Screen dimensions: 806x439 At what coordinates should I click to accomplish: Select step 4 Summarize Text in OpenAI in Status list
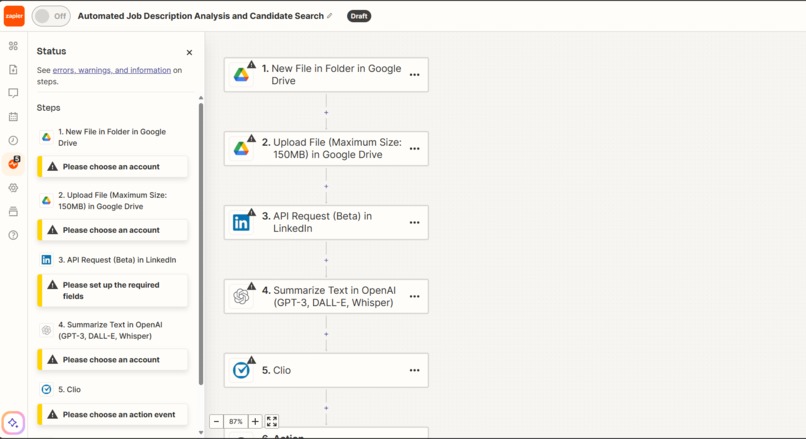112,330
